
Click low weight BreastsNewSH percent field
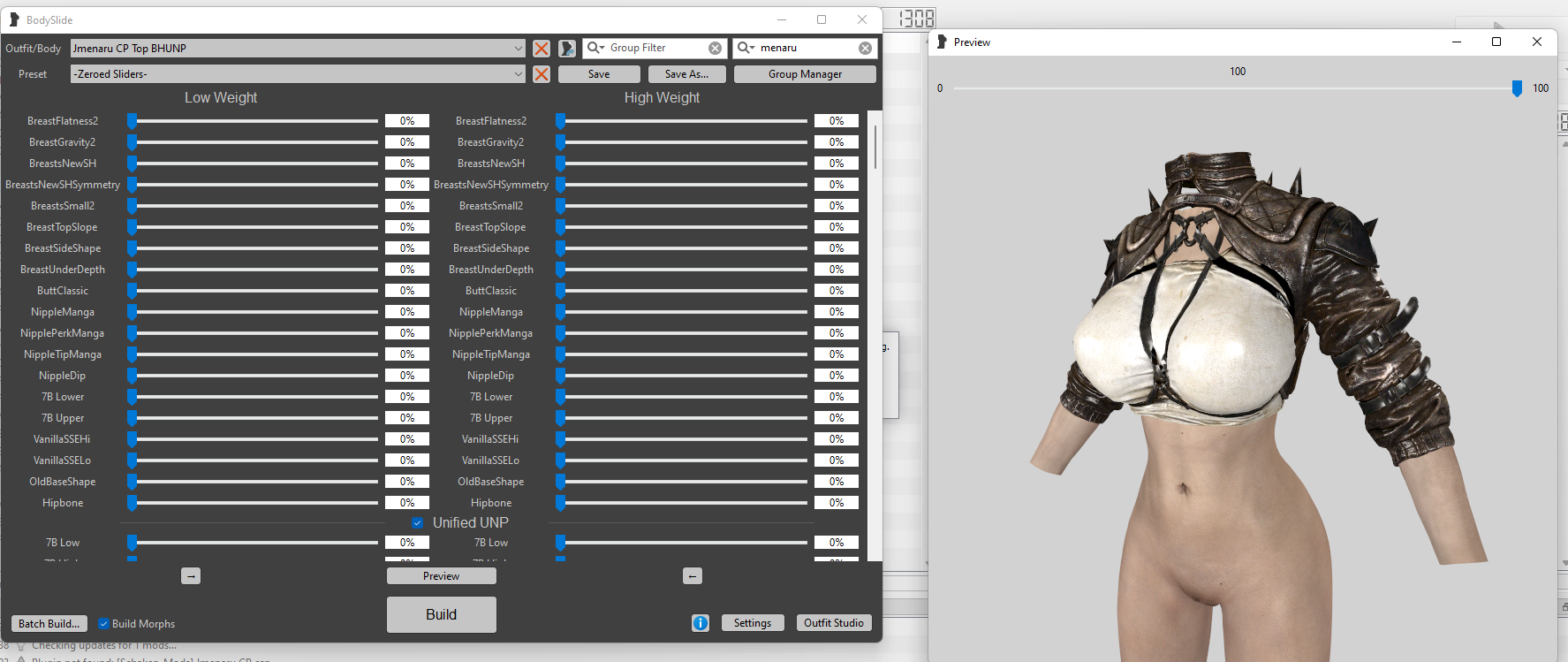407,164
